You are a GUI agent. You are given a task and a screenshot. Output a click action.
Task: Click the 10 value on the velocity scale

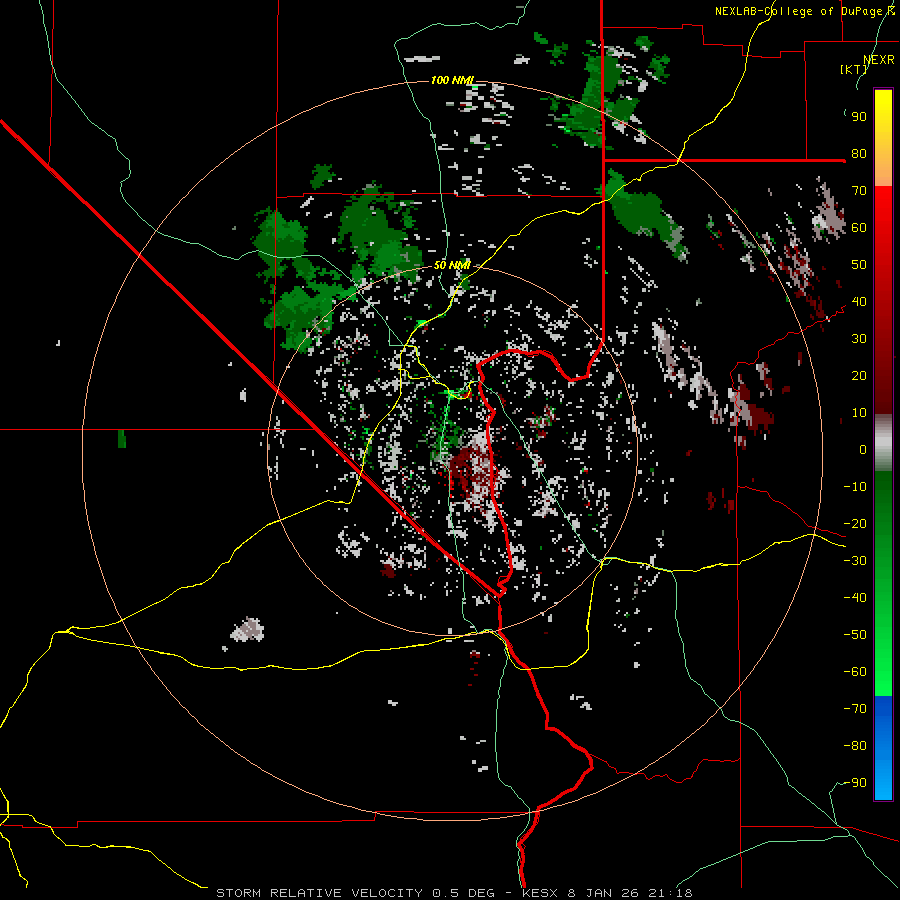859,413
